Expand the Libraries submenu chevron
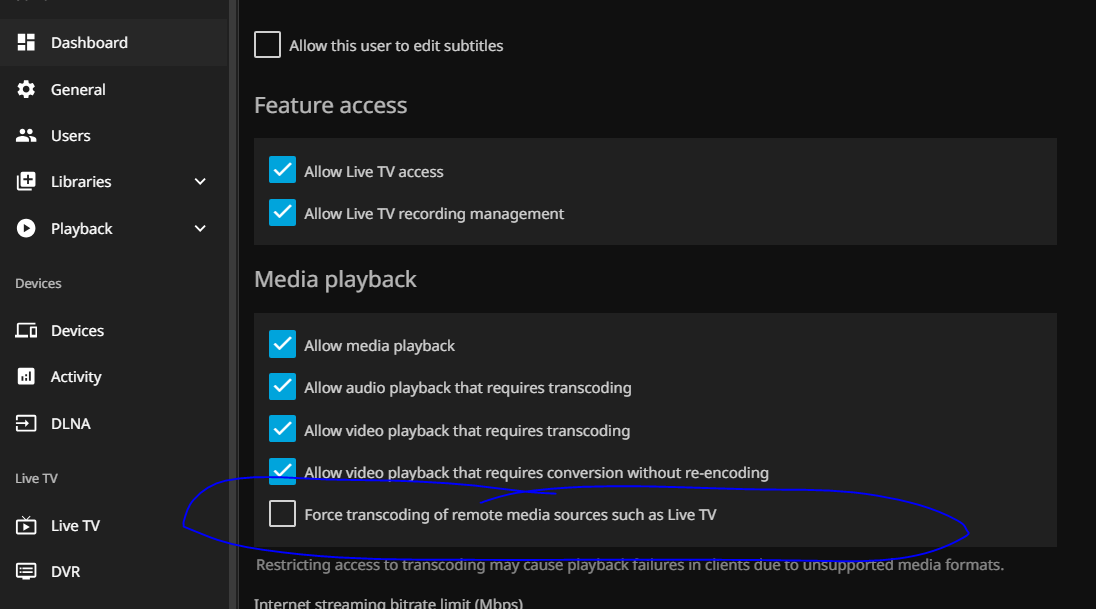The image size is (1096, 609). tap(200, 182)
